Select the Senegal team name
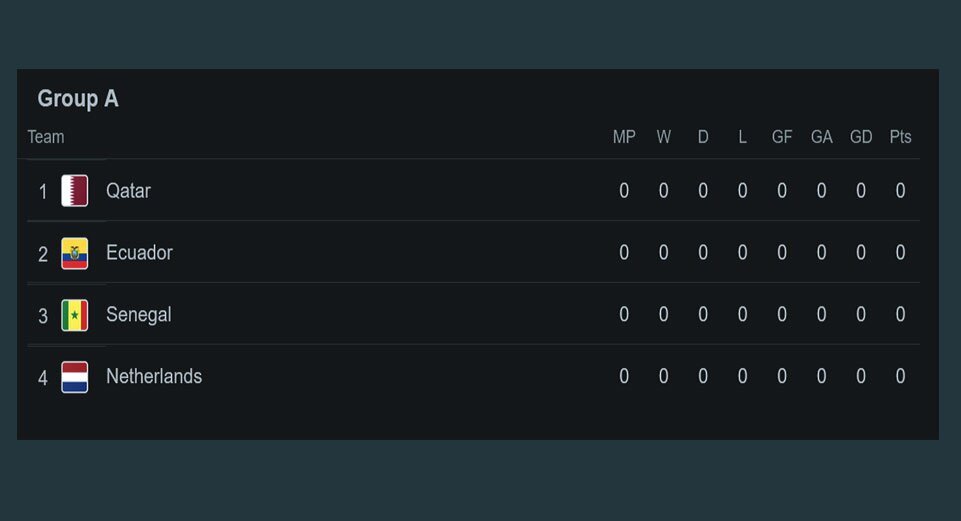Viewport: 961px width, 521px height. 138,315
